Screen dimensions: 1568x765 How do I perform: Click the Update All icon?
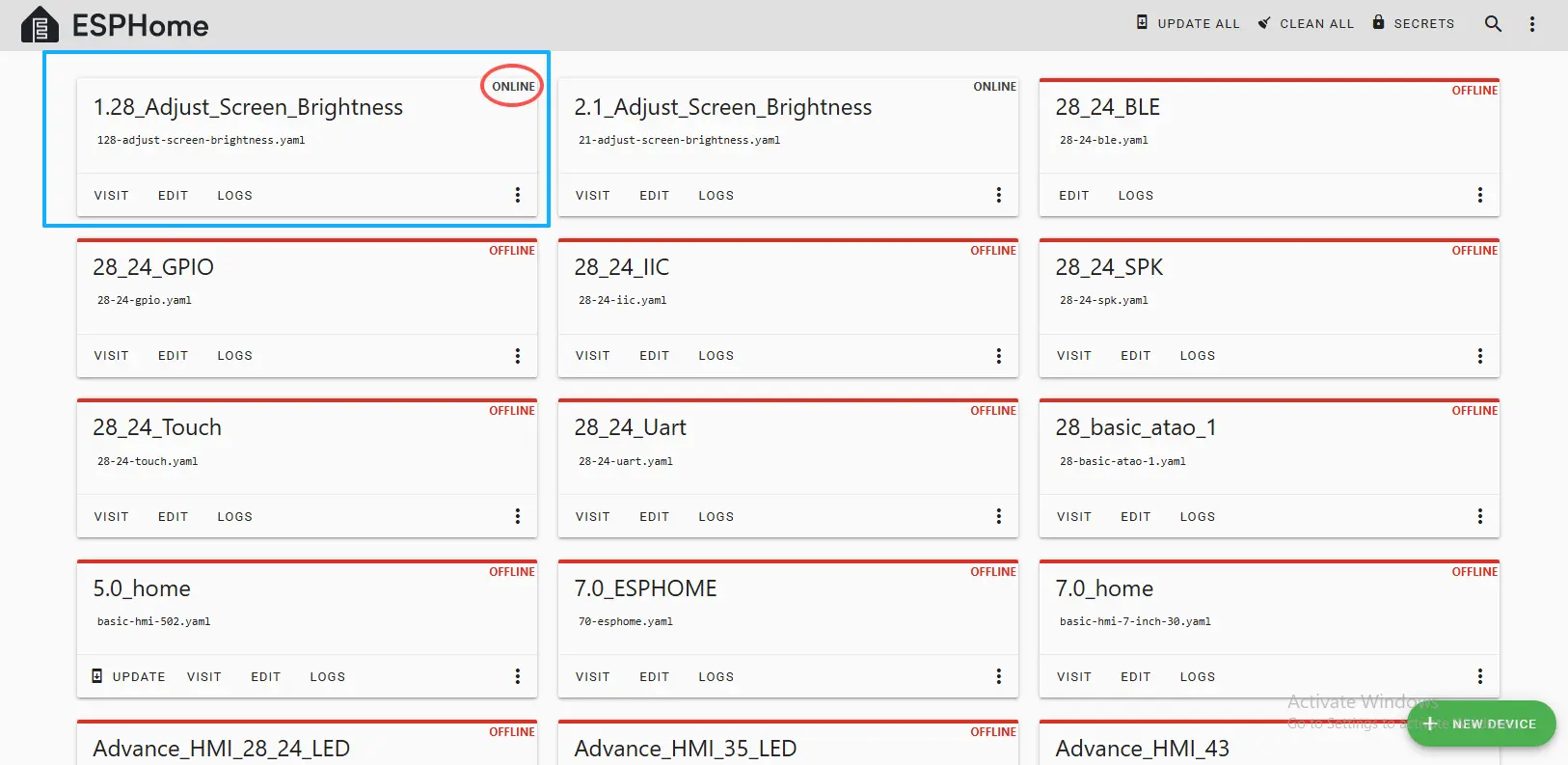1142,22
